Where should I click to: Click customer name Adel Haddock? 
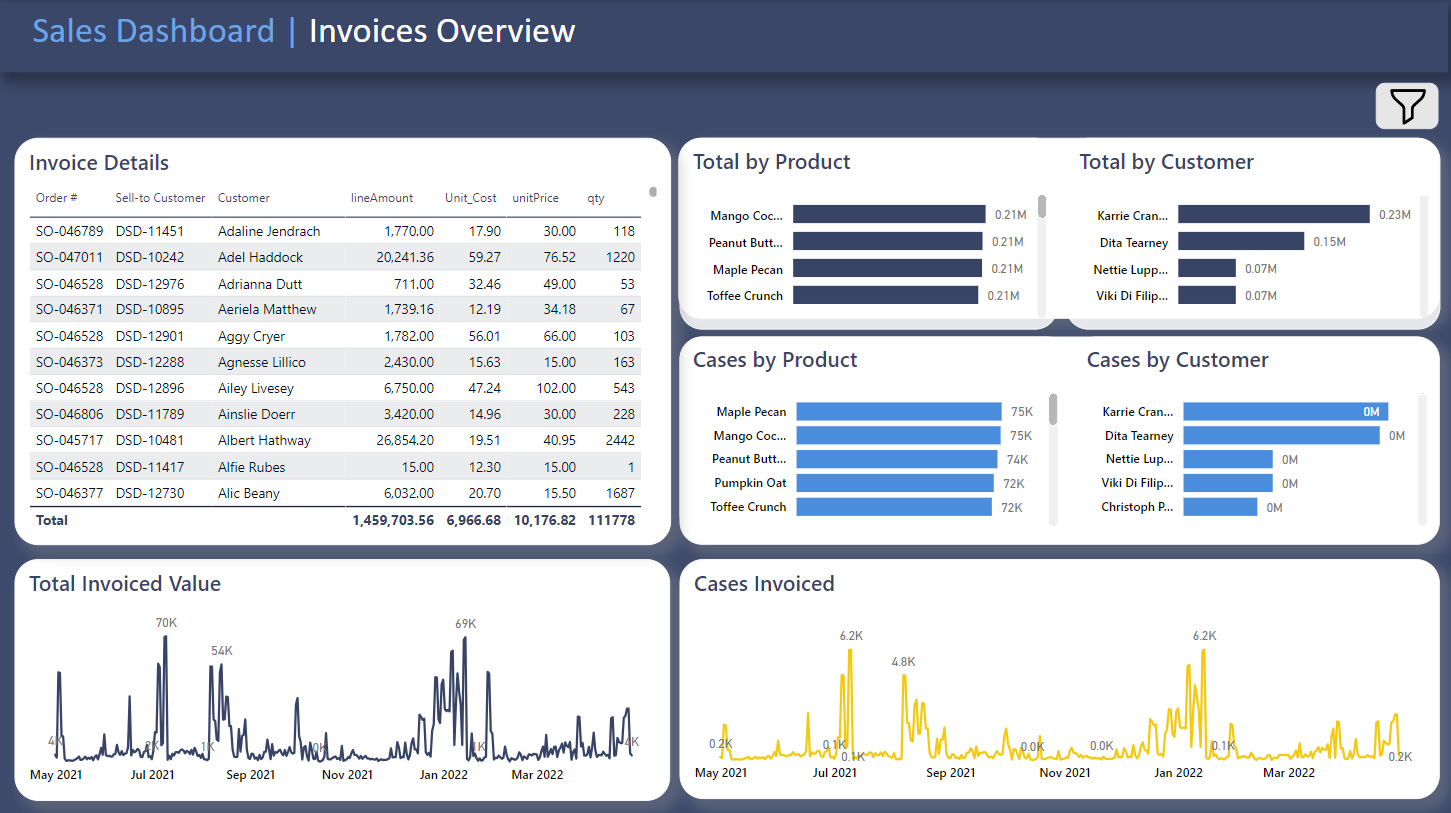point(260,257)
